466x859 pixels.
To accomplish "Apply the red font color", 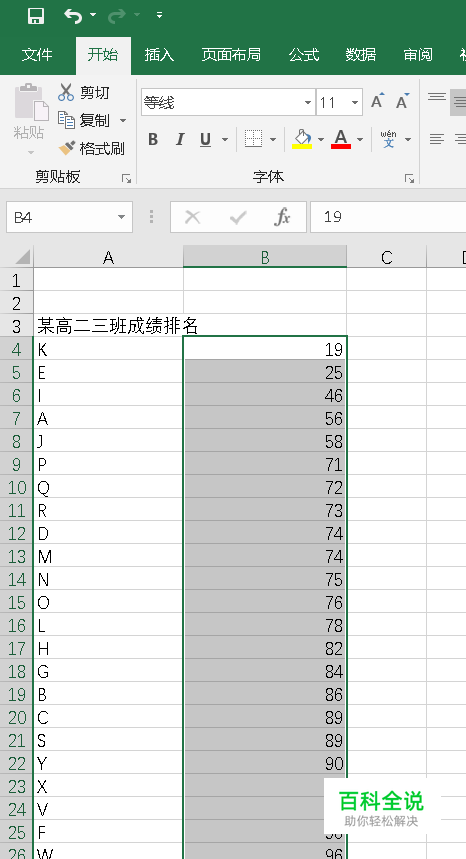I will (x=341, y=139).
